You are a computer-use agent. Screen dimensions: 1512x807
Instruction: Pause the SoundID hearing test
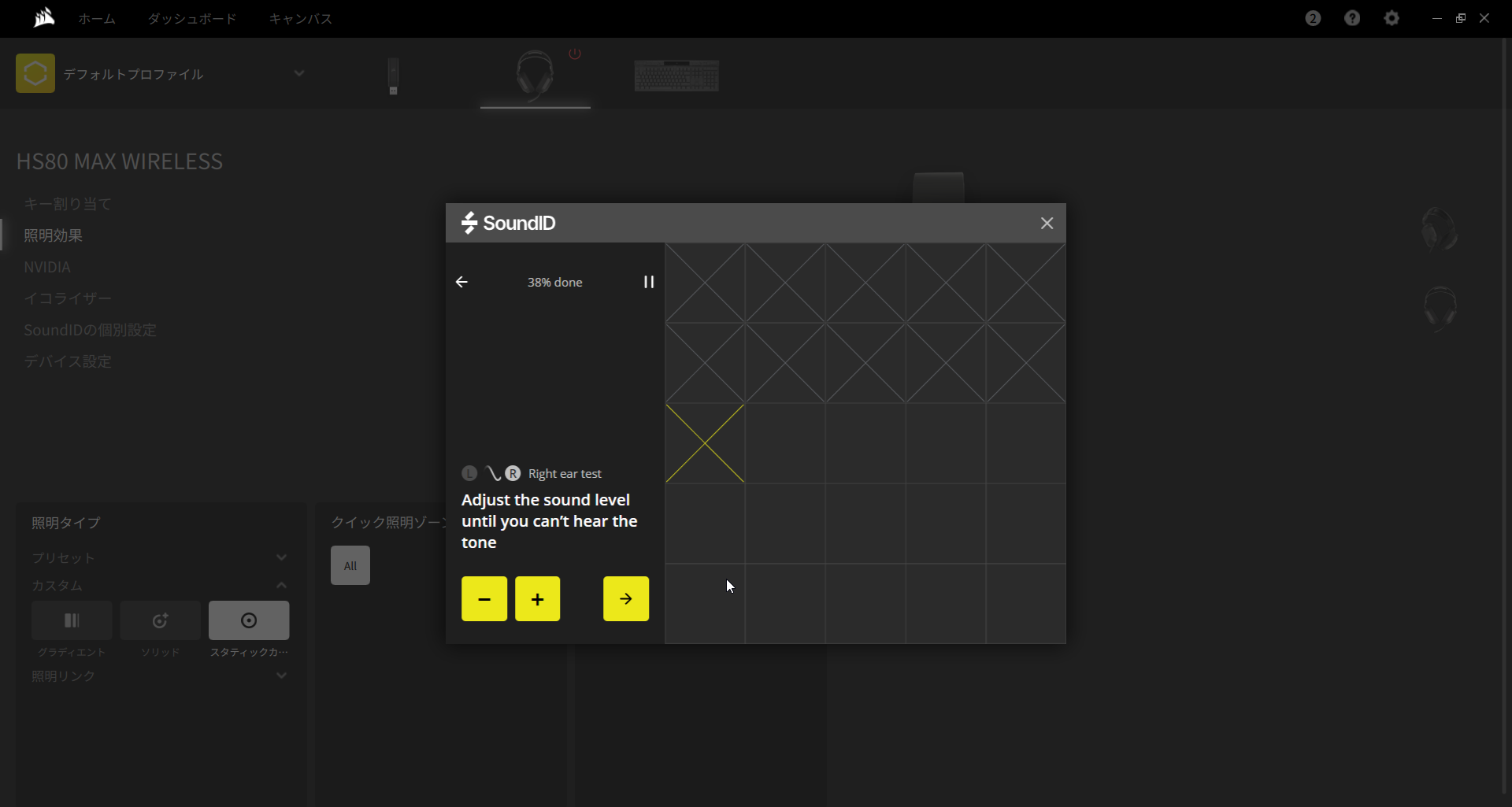648,282
